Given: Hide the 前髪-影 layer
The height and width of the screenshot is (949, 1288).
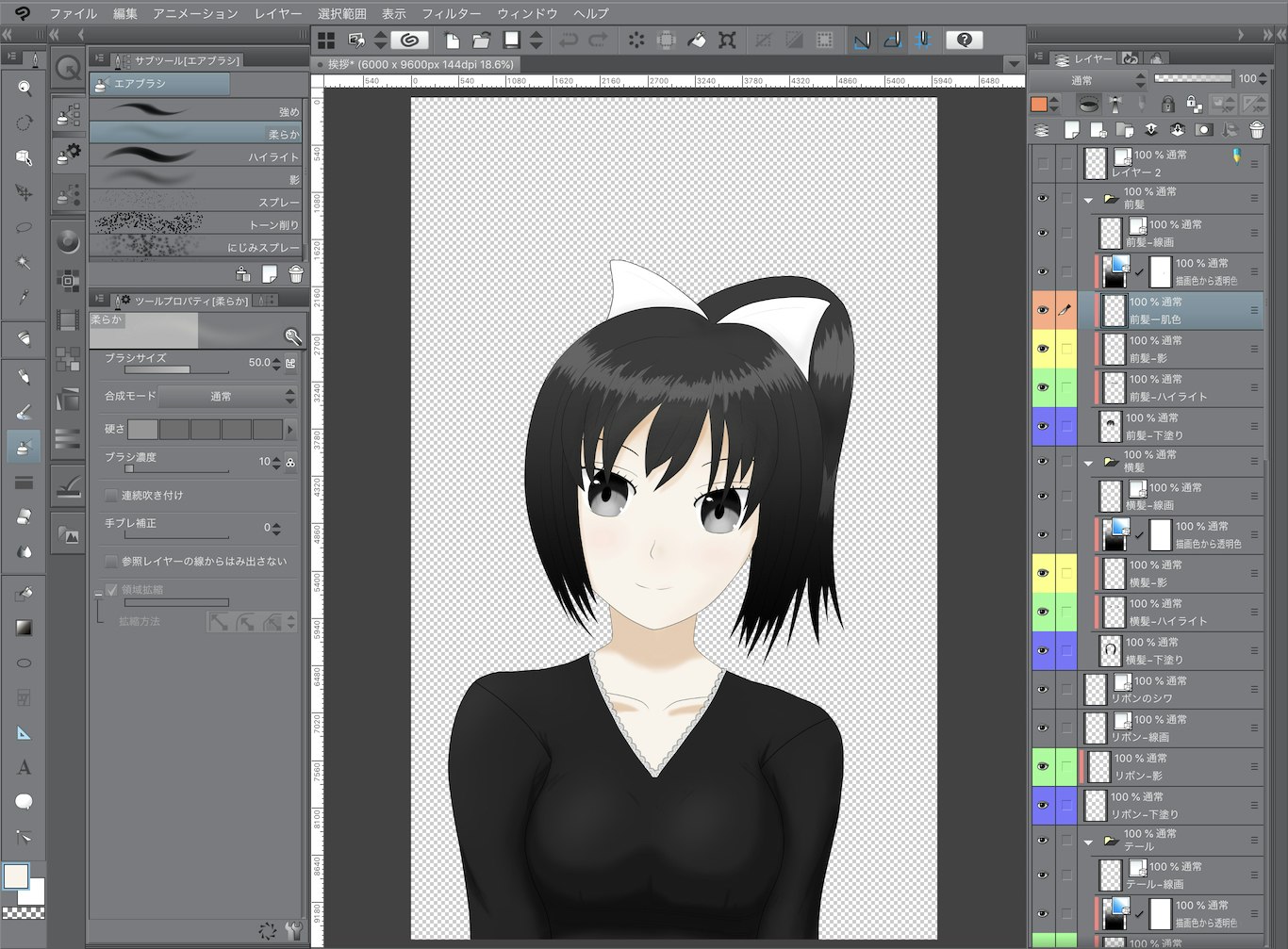Looking at the screenshot, I should click(x=1043, y=349).
